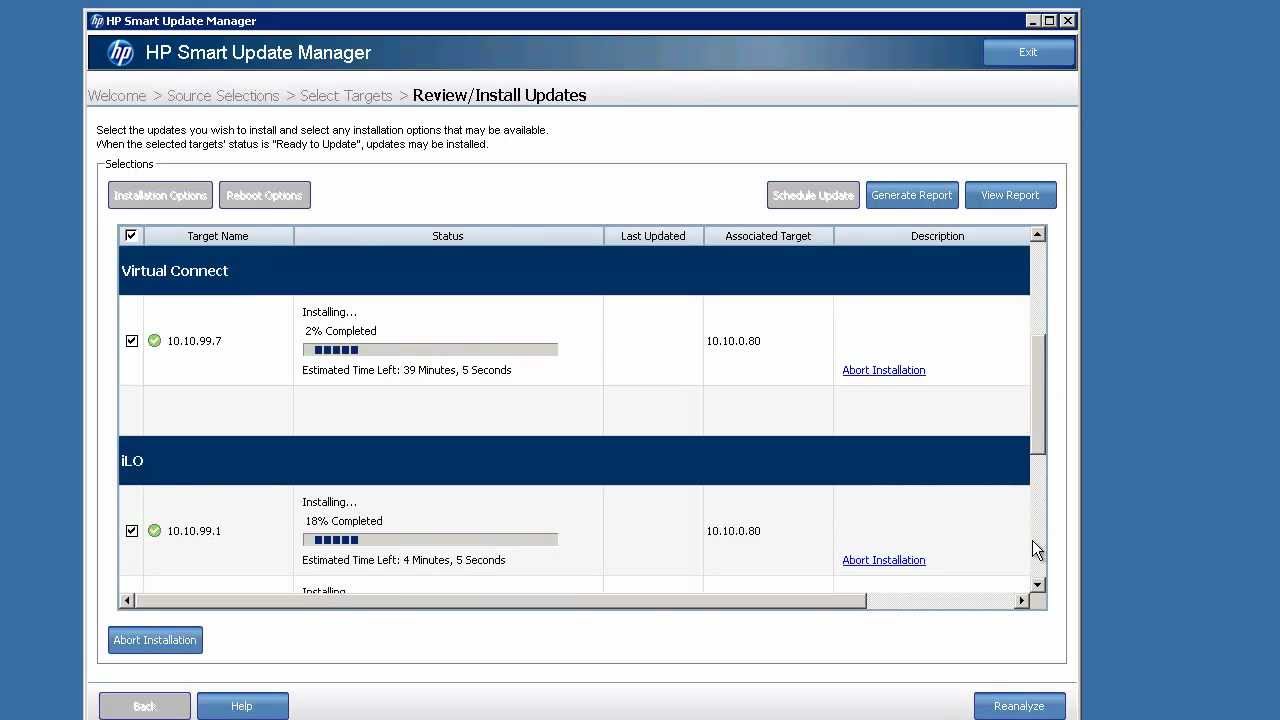
Task: Go to Source Selections breadcrumb step
Action: 223,96
